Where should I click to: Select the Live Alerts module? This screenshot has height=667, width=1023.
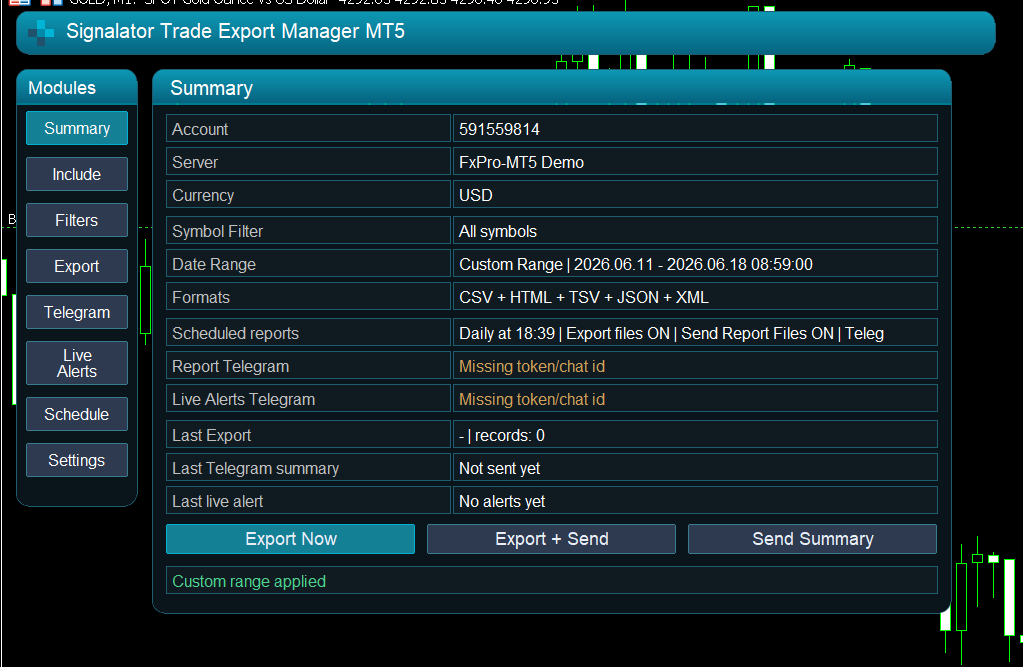tap(77, 363)
